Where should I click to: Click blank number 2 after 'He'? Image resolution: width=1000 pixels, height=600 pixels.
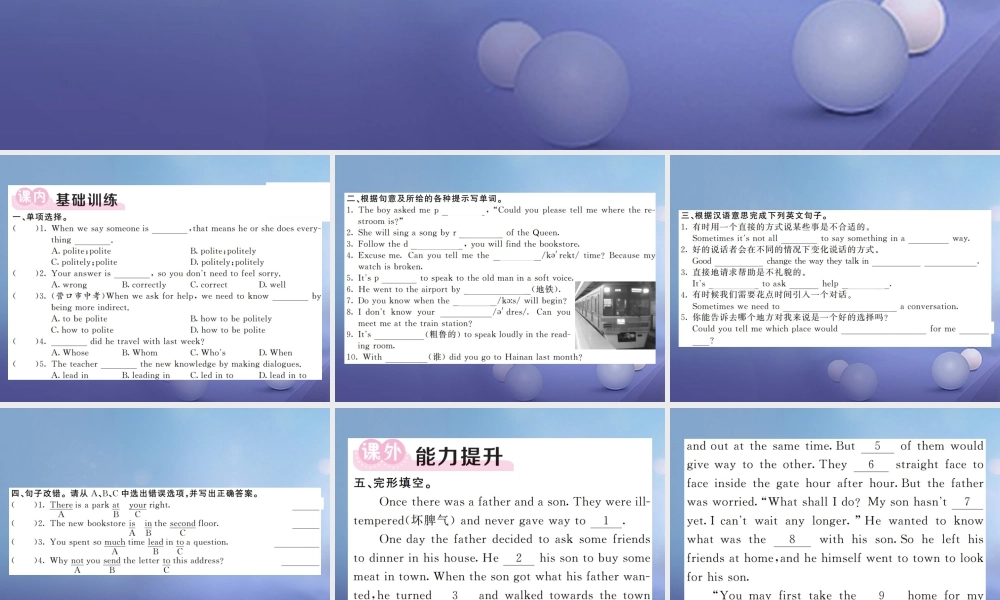[518, 558]
